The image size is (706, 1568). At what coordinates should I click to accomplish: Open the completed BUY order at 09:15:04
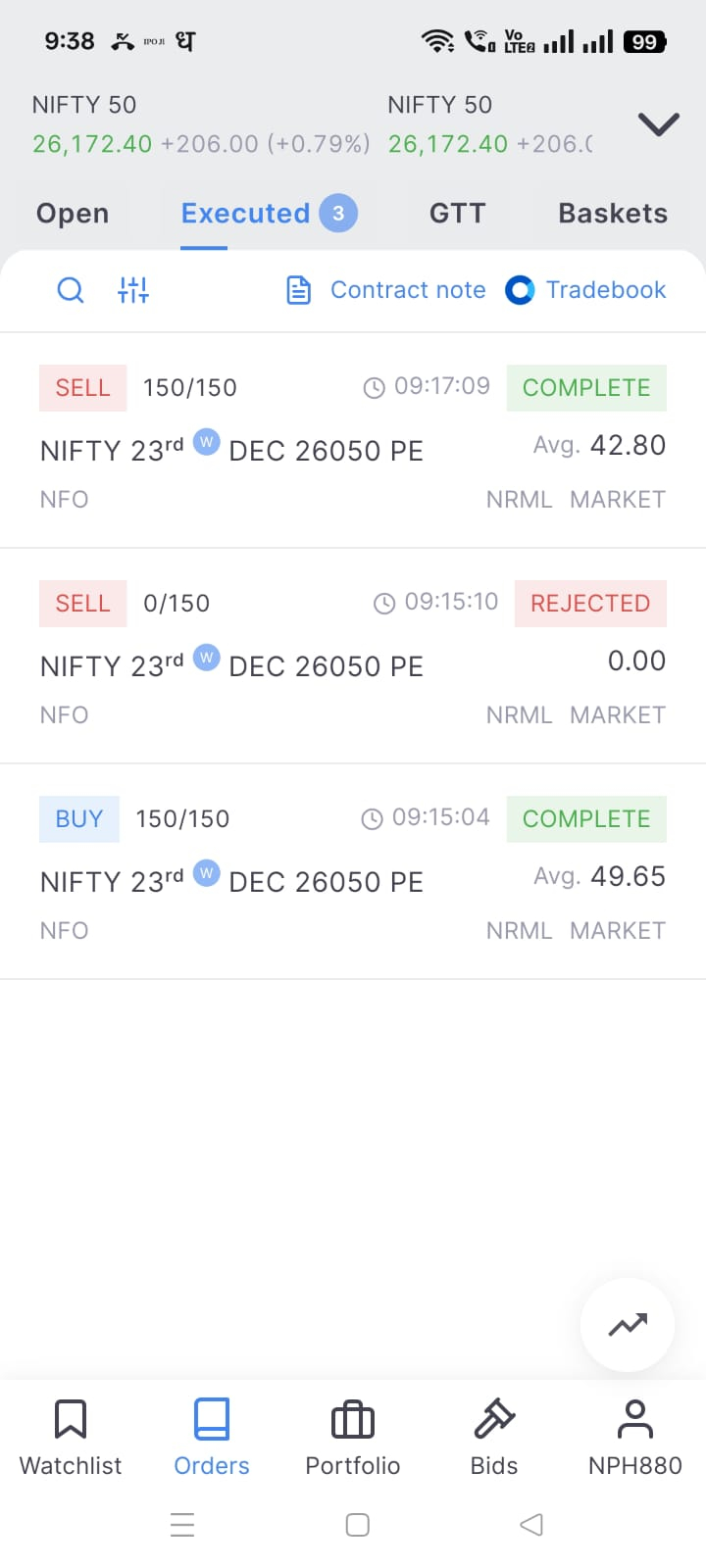[353, 872]
